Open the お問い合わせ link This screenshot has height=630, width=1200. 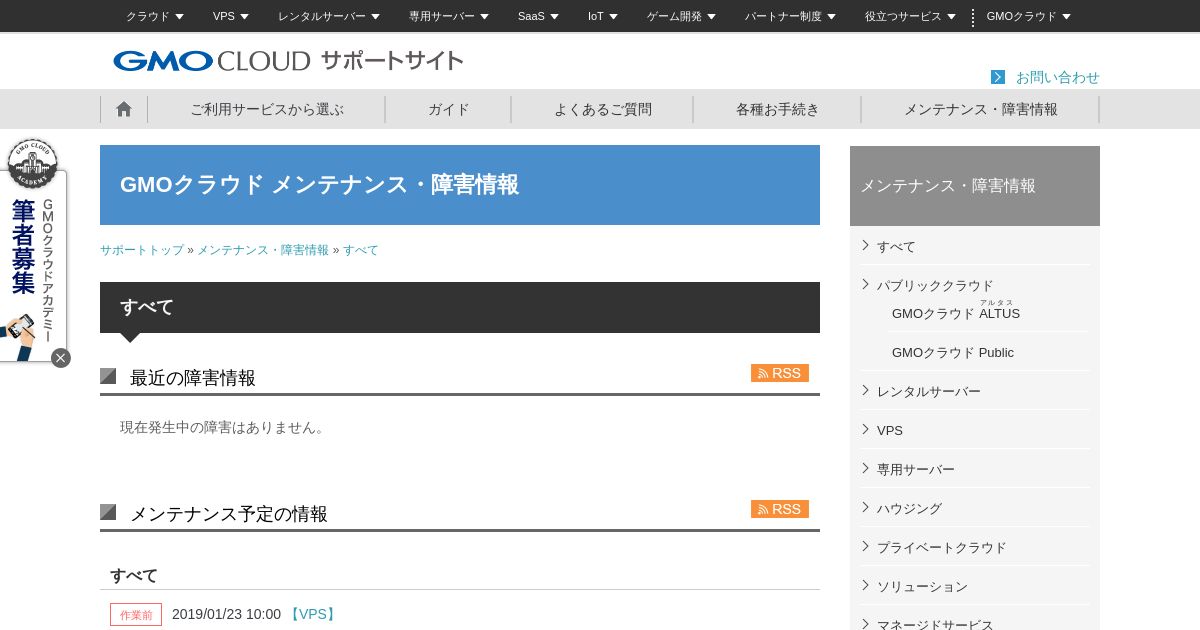tap(1057, 77)
